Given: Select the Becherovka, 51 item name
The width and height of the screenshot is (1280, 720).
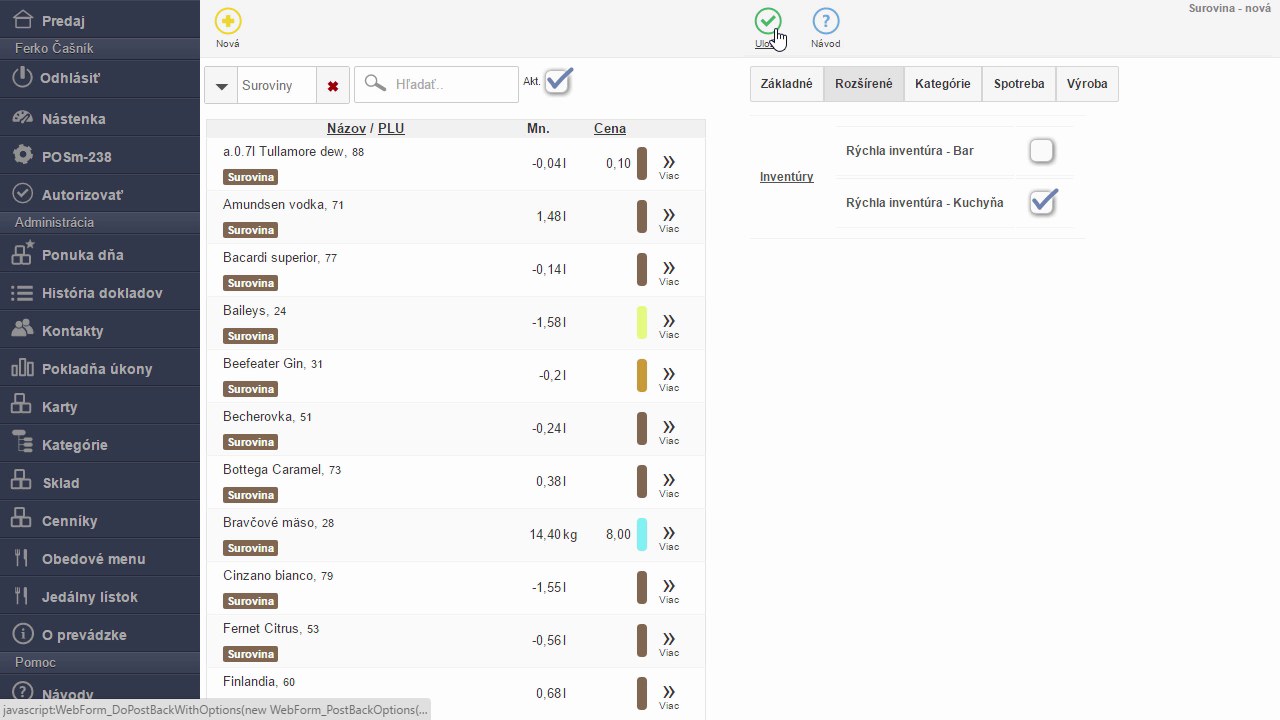Looking at the screenshot, I should click(x=267, y=417).
